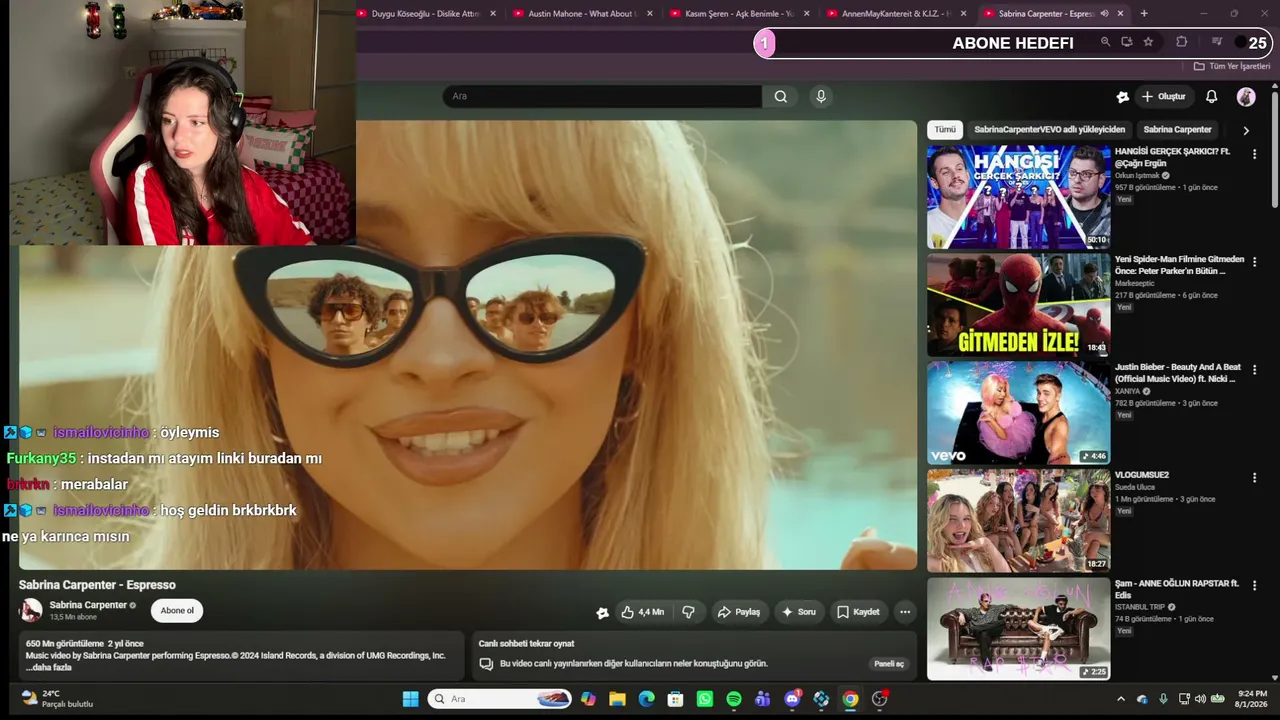Open the Spider-Man 'GİTMEDEN İZLE!' thumbnail
The height and width of the screenshot is (720, 1280).
click(x=1018, y=305)
